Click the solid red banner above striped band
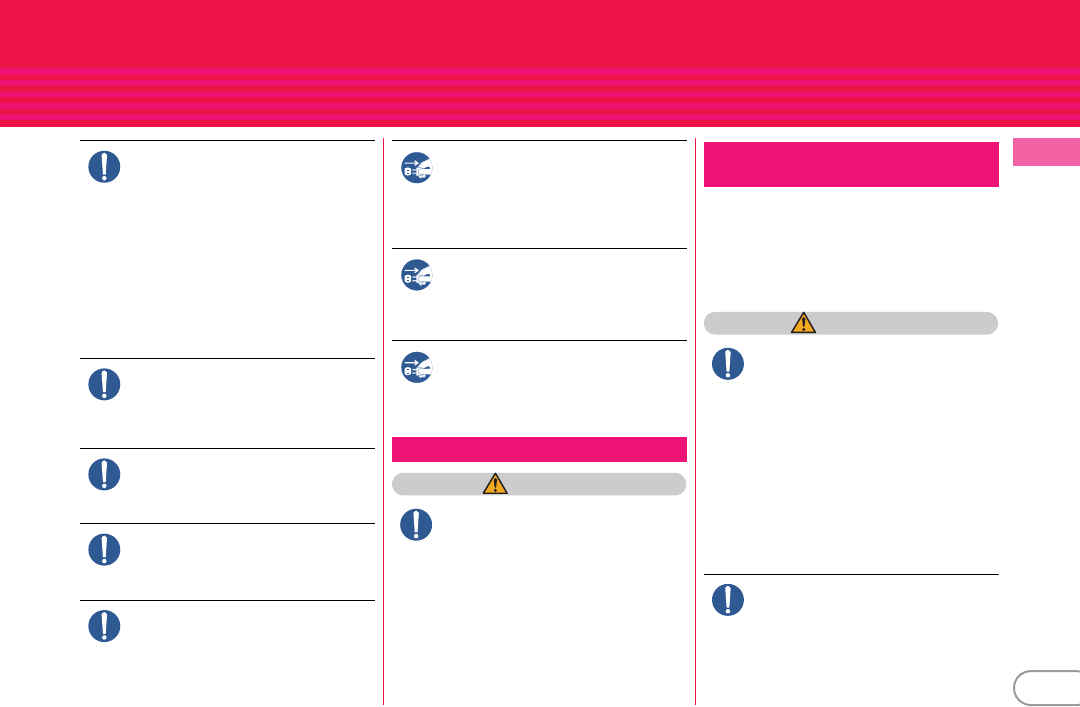 coord(540,34)
